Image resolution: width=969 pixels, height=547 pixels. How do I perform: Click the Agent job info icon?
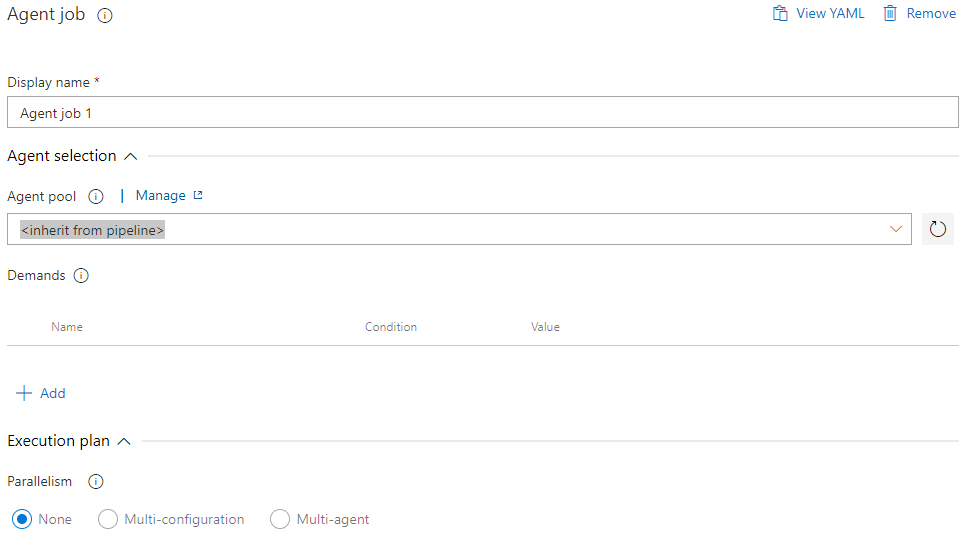click(105, 16)
